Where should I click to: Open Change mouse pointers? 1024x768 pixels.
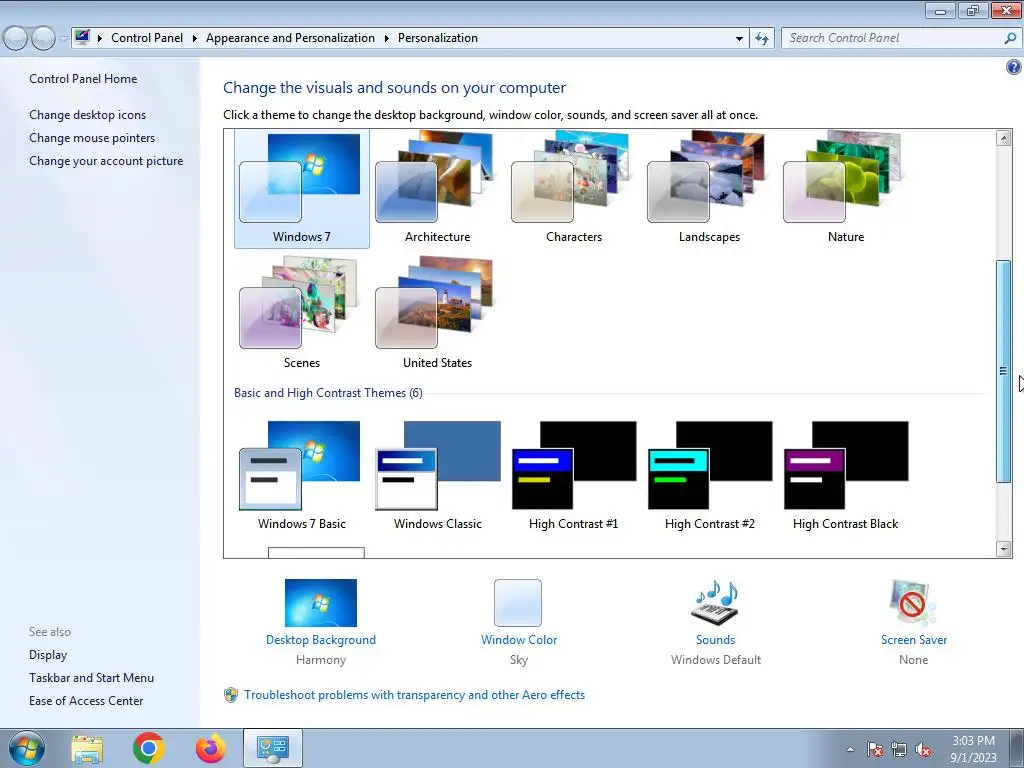click(x=92, y=138)
